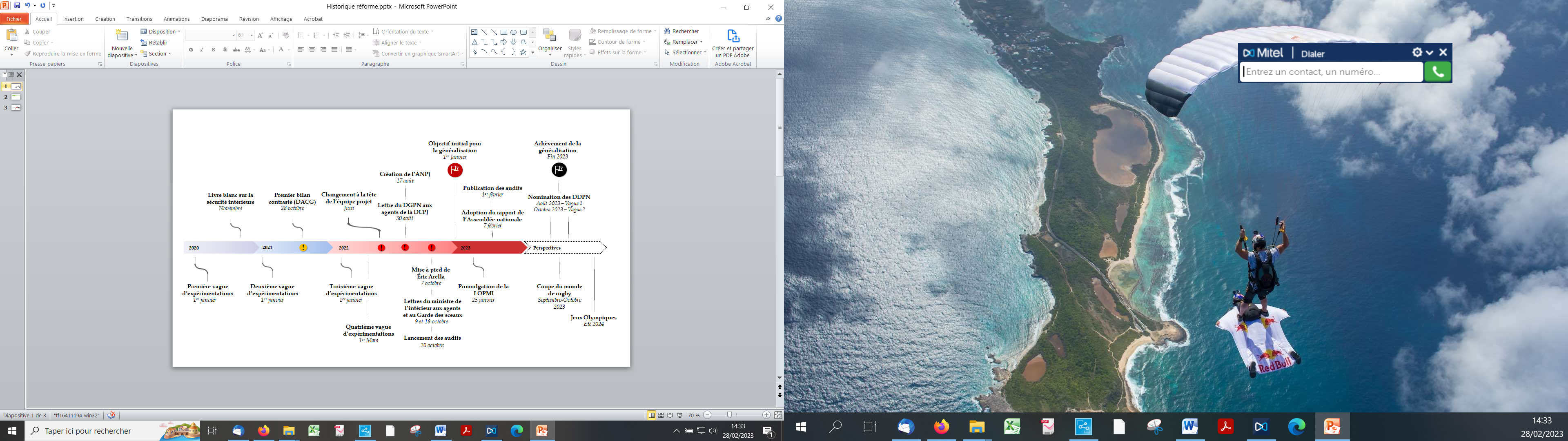This screenshot has width=1568, height=441.
Task: Expand the shapes gallery More arrow
Action: (x=532, y=52)
